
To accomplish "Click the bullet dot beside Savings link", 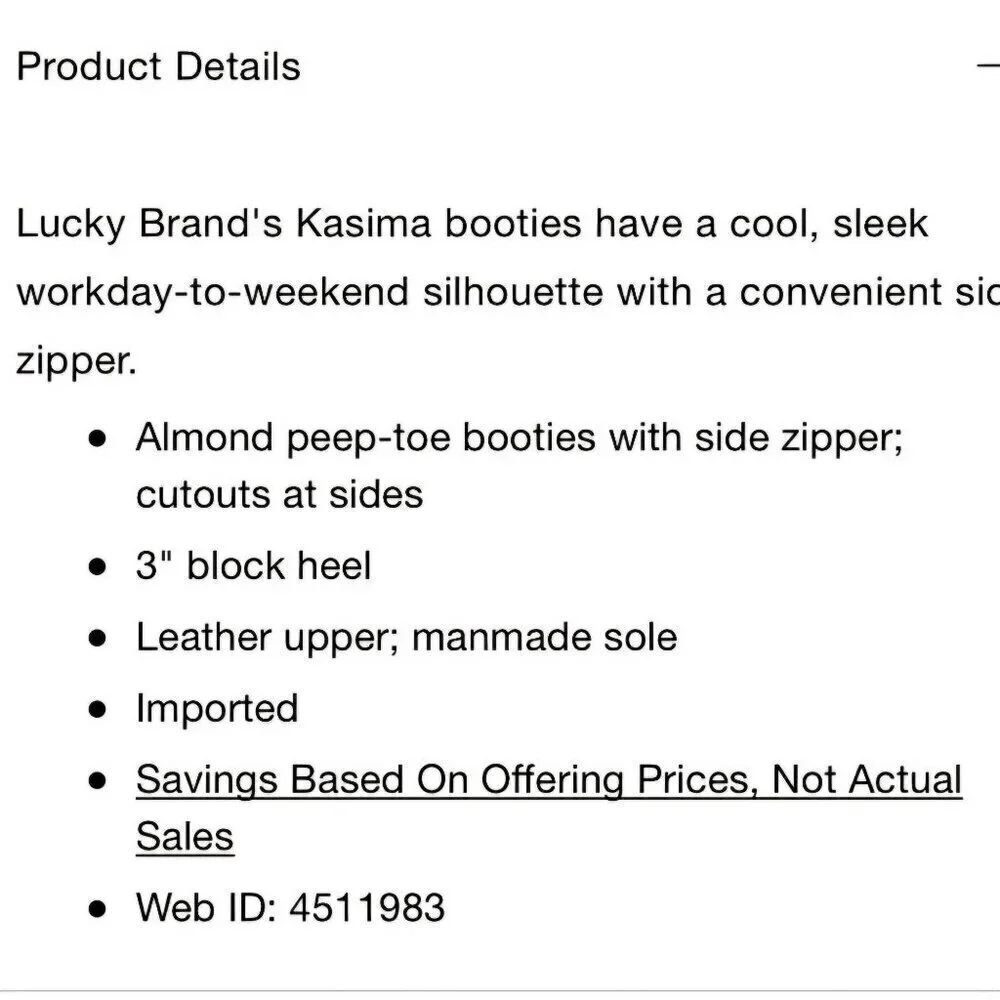I will tap(98, 780).
